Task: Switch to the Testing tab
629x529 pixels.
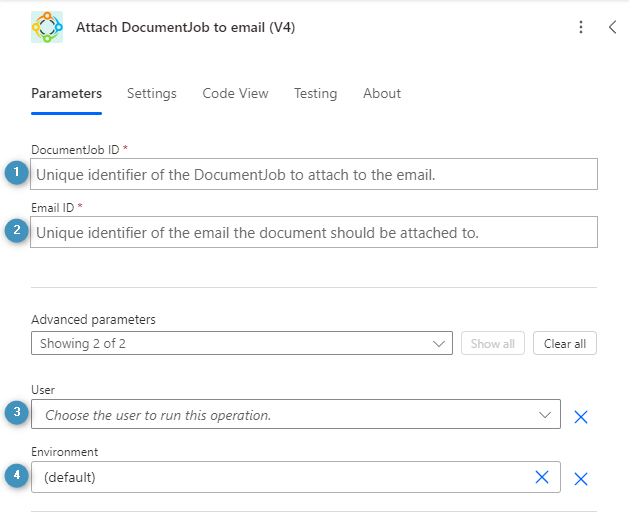Action: pos(315,93)
